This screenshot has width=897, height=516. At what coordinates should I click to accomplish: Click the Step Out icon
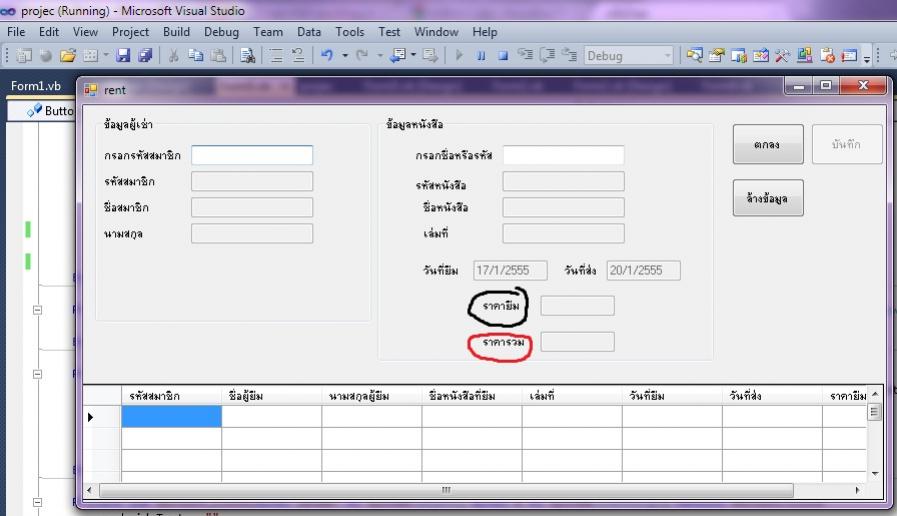point(569,55)
